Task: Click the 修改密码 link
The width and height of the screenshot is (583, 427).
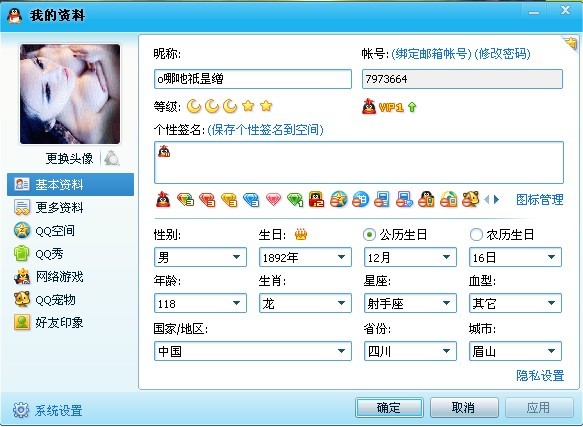Action: 502,54
